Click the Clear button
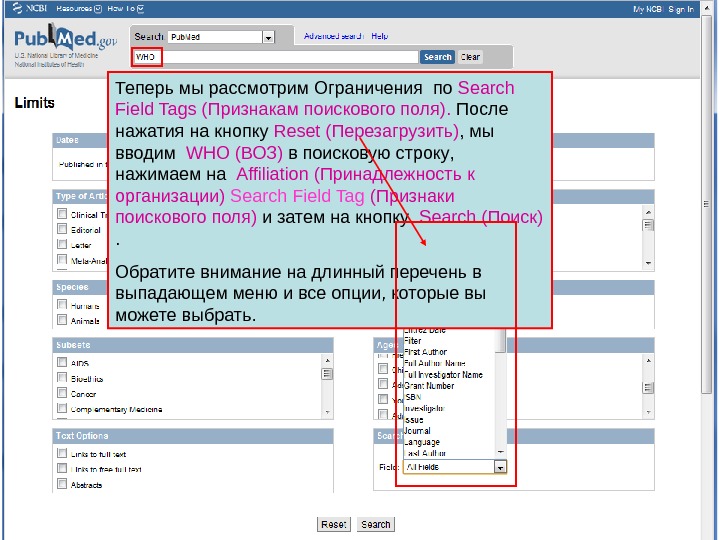Image resolution: width=720 pixels, height=540 pixels. [x=470, y=57]
